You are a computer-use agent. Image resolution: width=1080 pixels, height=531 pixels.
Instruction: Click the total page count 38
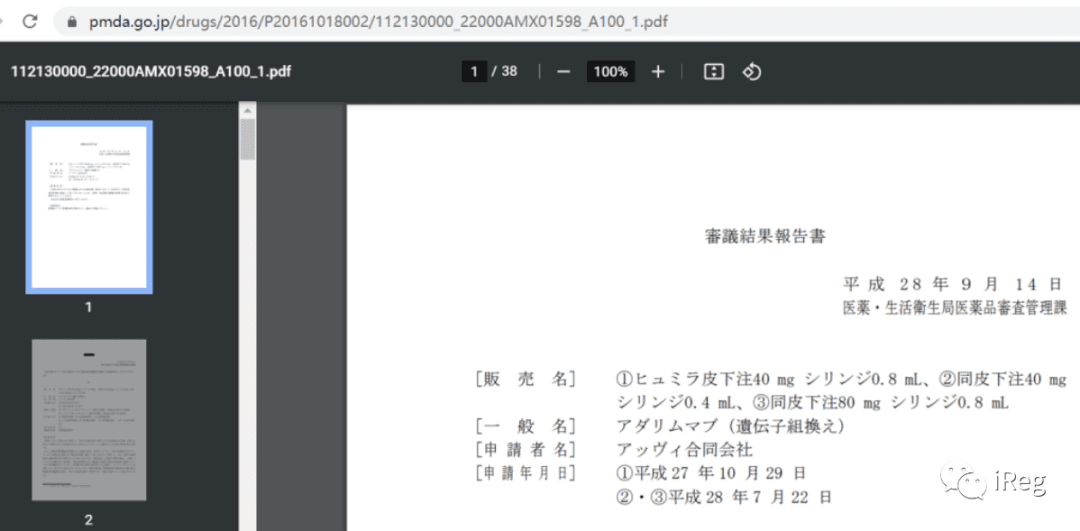point(509,71)
